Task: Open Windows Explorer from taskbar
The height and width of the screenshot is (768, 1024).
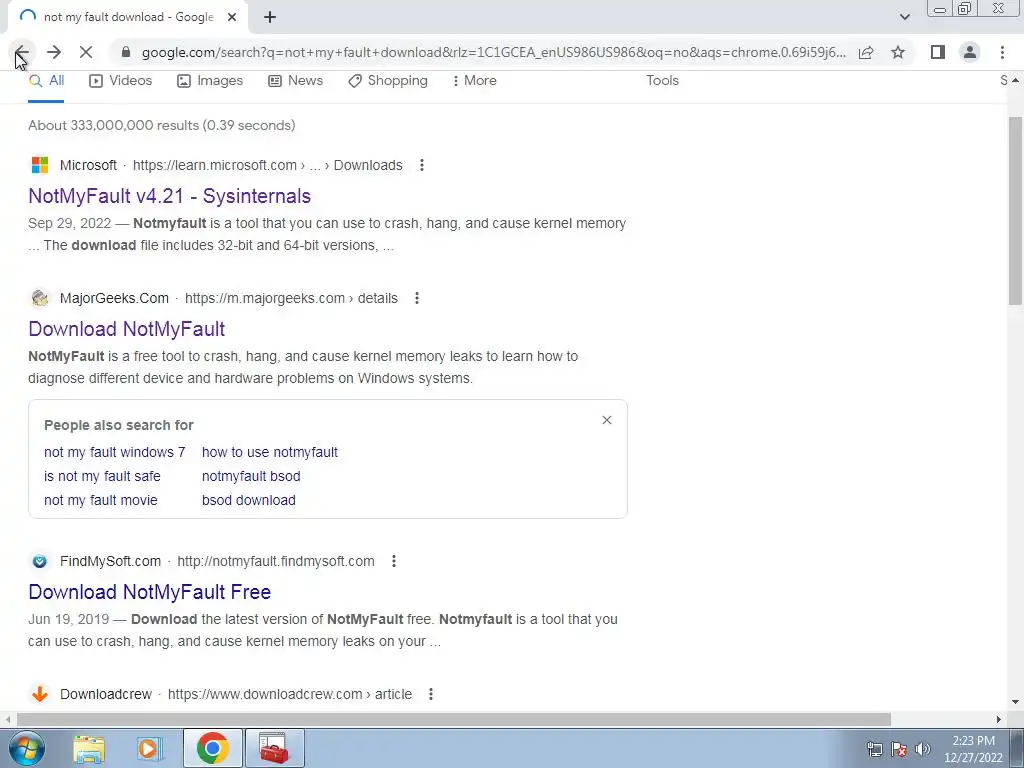Action: pyautogui.click(x=89, y=748)
